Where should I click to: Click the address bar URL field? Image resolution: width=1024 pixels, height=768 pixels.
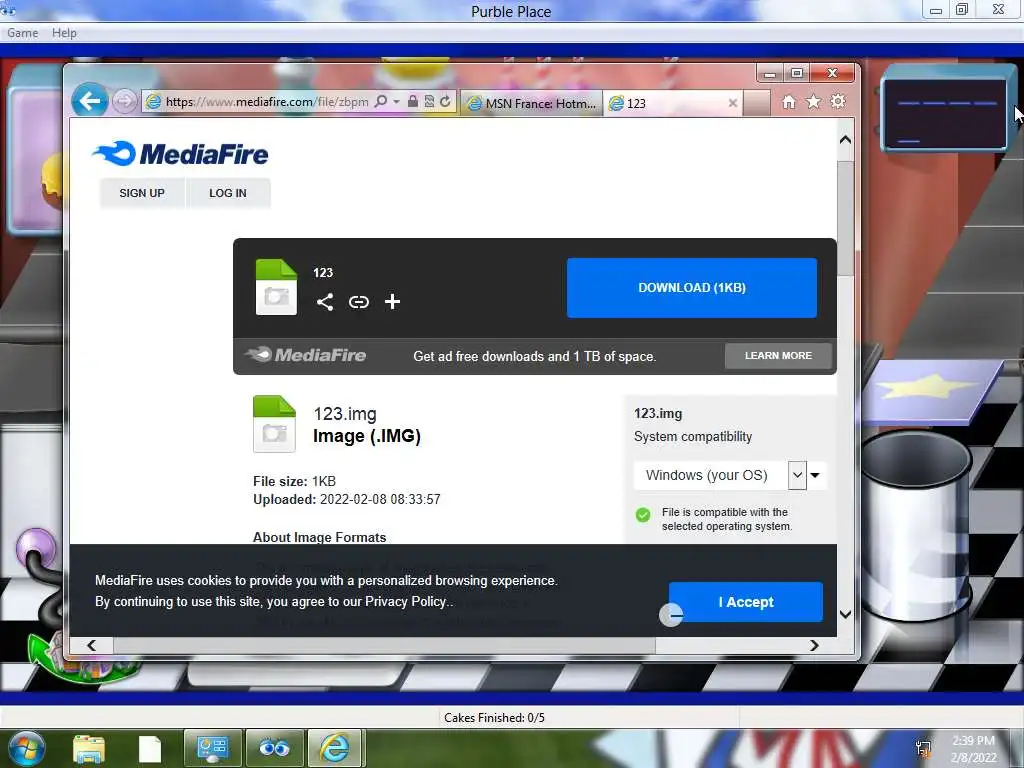click(x=266, y=102)
